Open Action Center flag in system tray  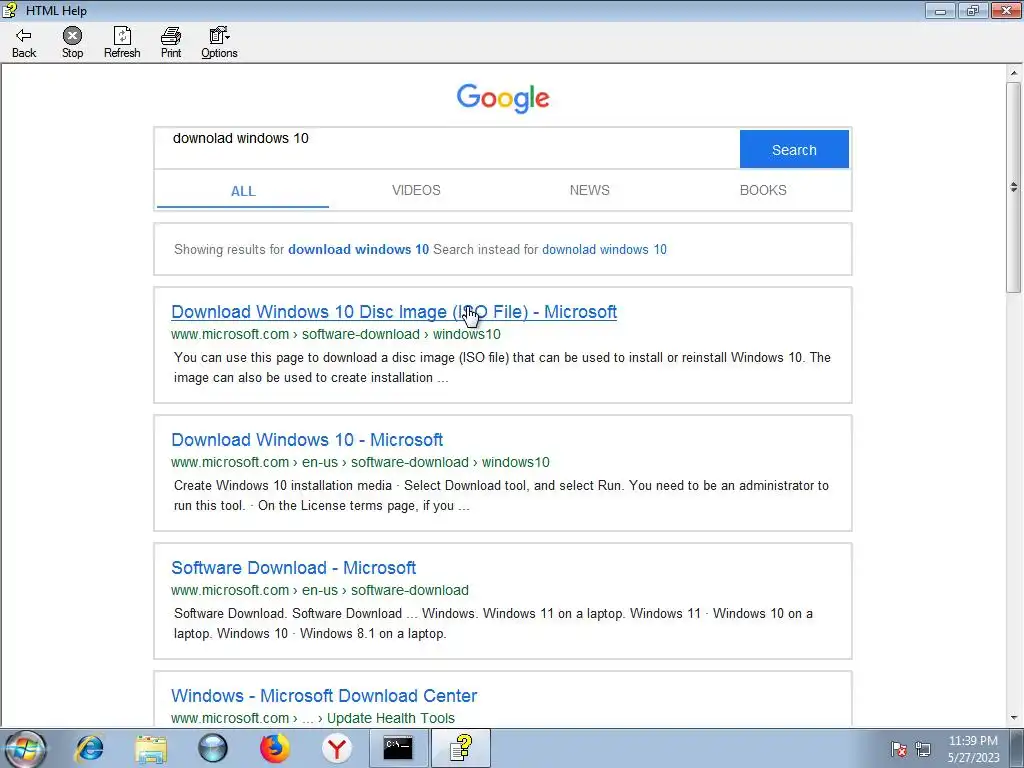coord(899,749)
